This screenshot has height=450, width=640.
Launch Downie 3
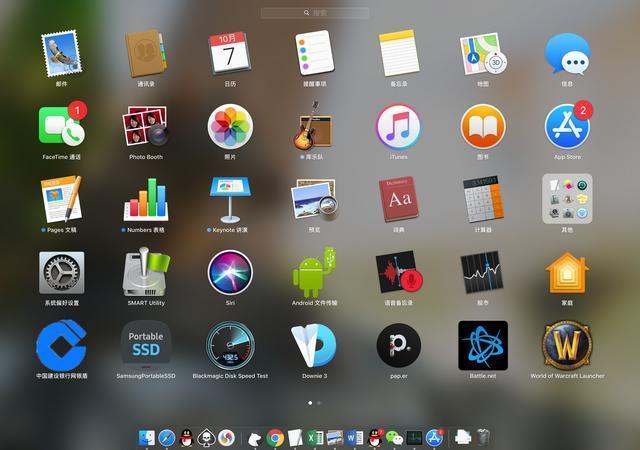pyautogui.click(x=314, y=345)
